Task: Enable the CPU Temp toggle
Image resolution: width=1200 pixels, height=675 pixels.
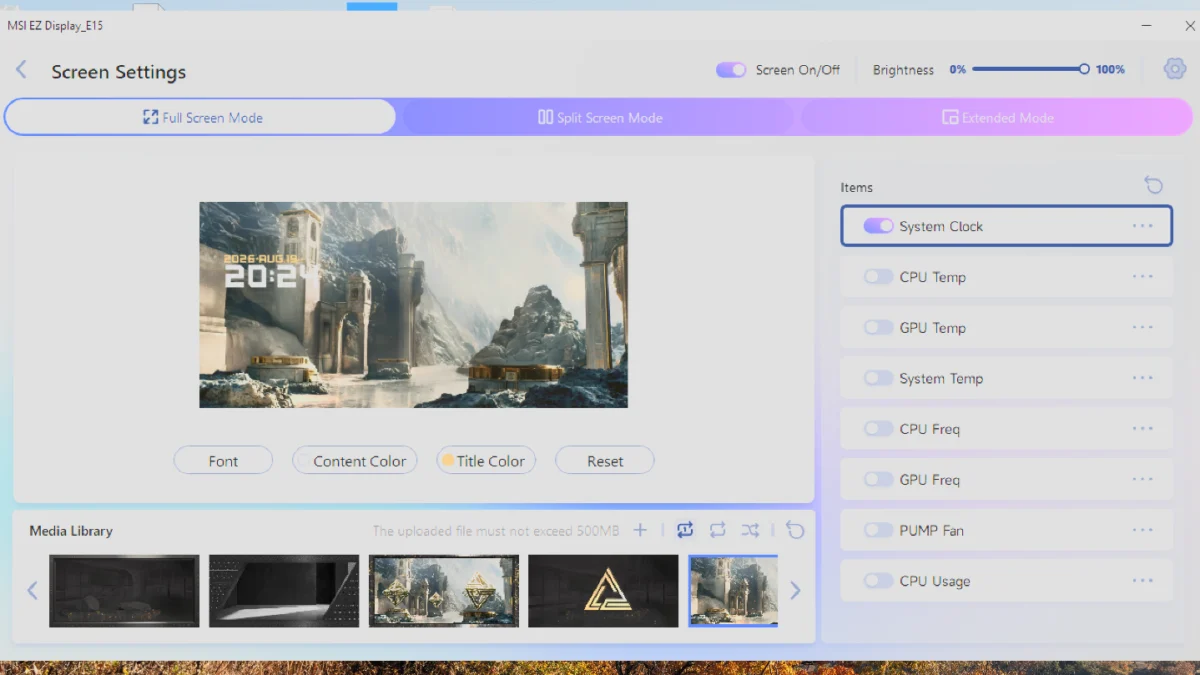Action: (878, 277)
